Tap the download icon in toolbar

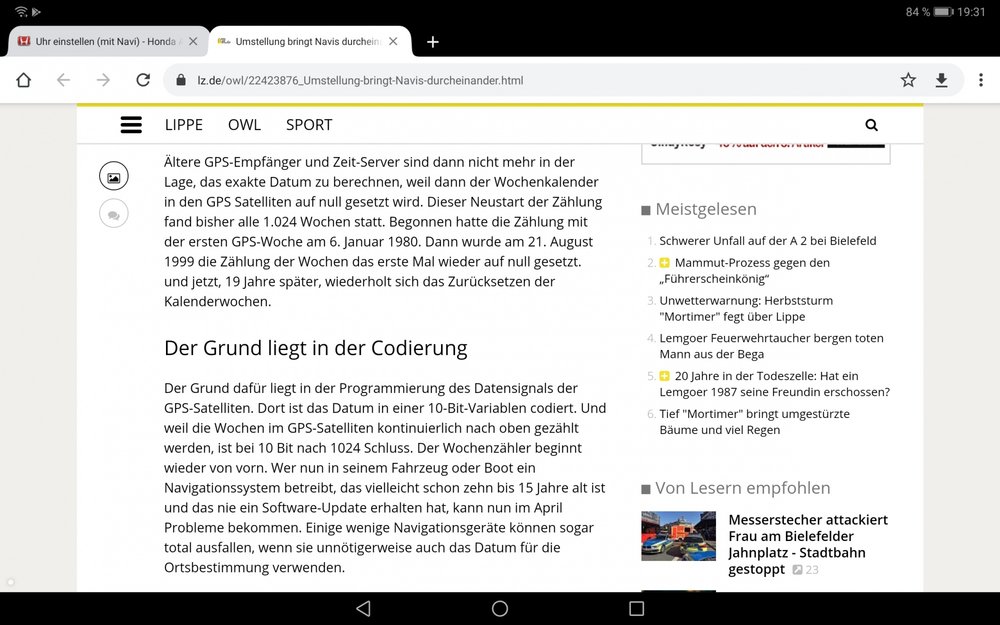coord(941,80)
